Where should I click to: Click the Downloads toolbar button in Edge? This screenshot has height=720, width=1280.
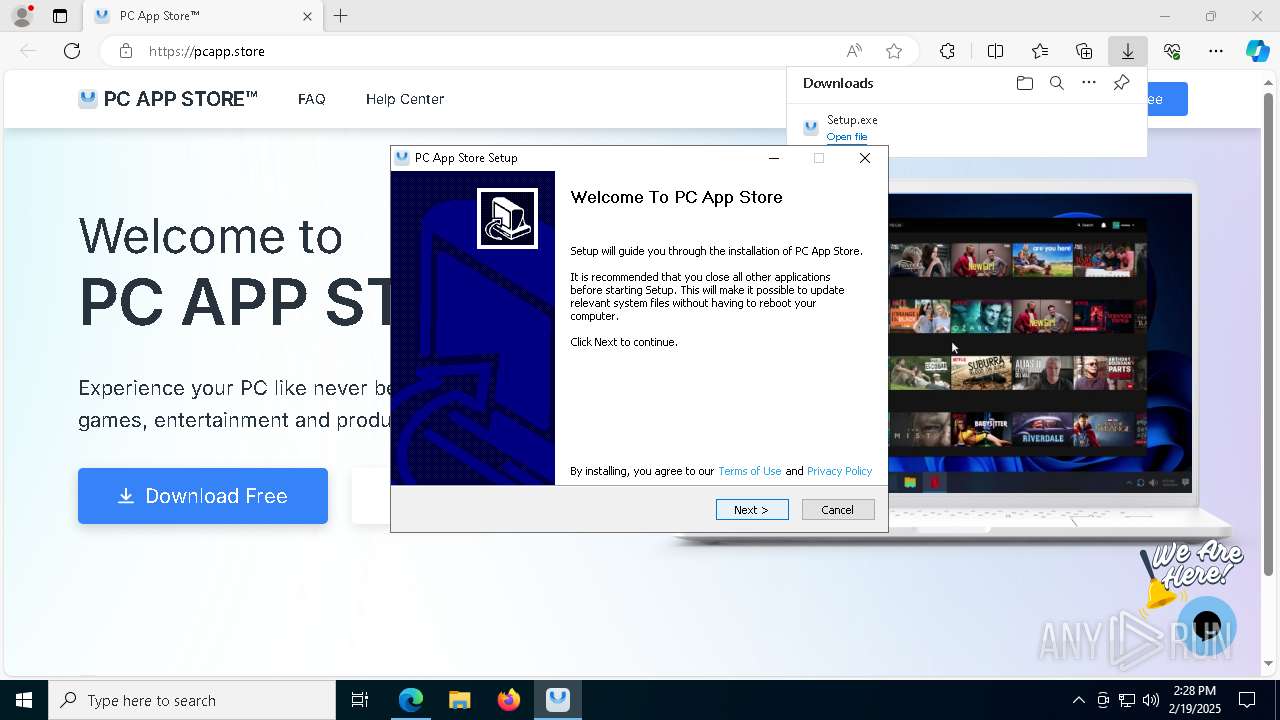coord(1127,51)
